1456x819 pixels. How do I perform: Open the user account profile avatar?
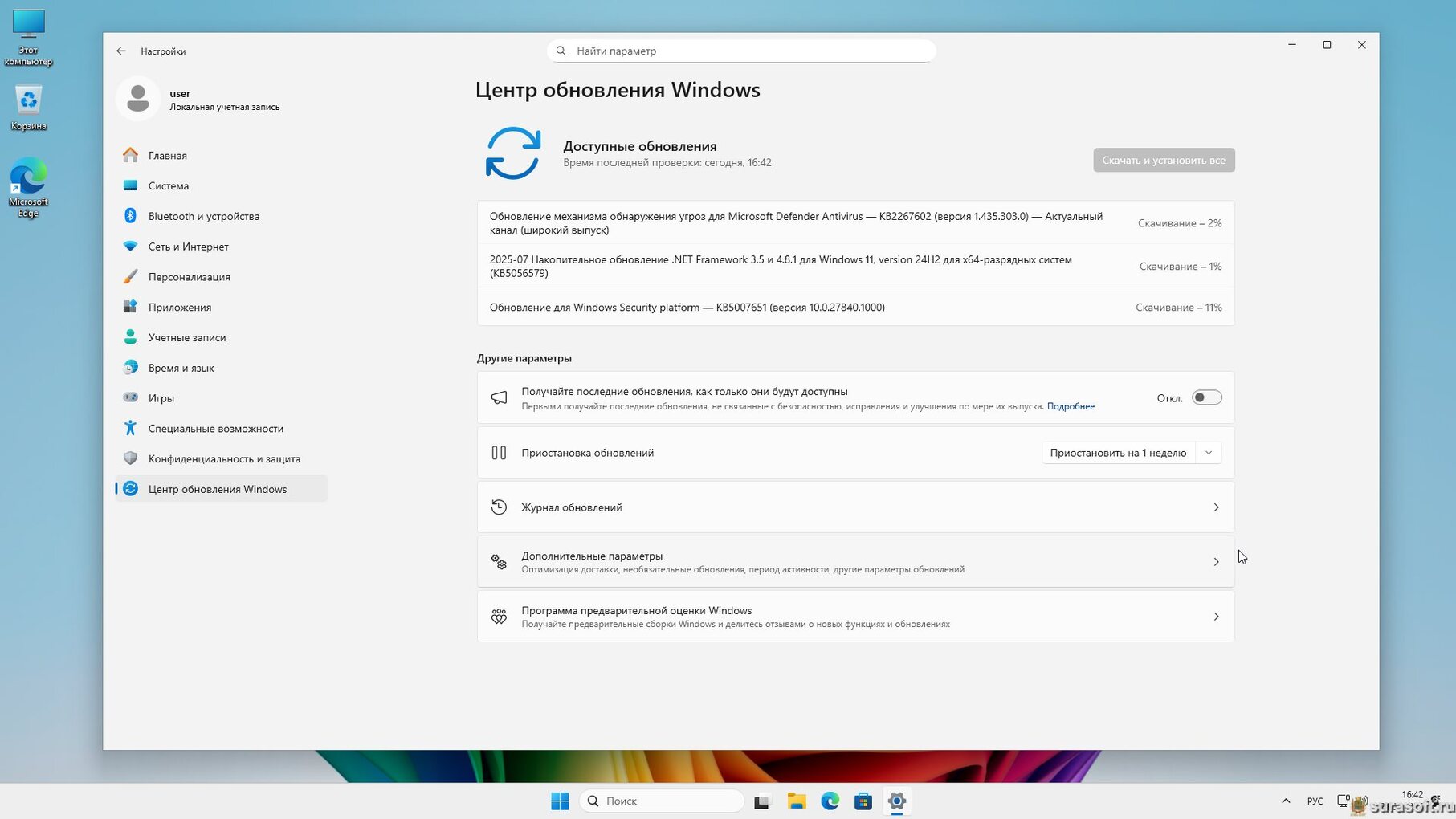138,100
